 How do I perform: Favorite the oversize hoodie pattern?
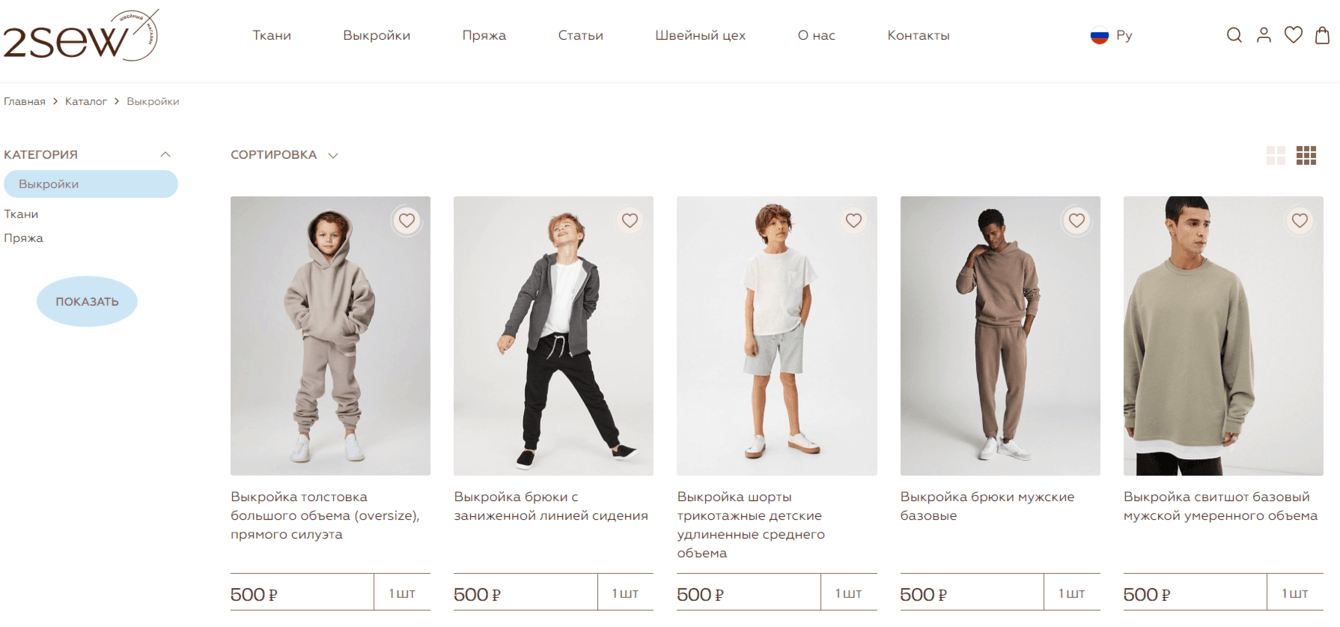tap(406, 220)
